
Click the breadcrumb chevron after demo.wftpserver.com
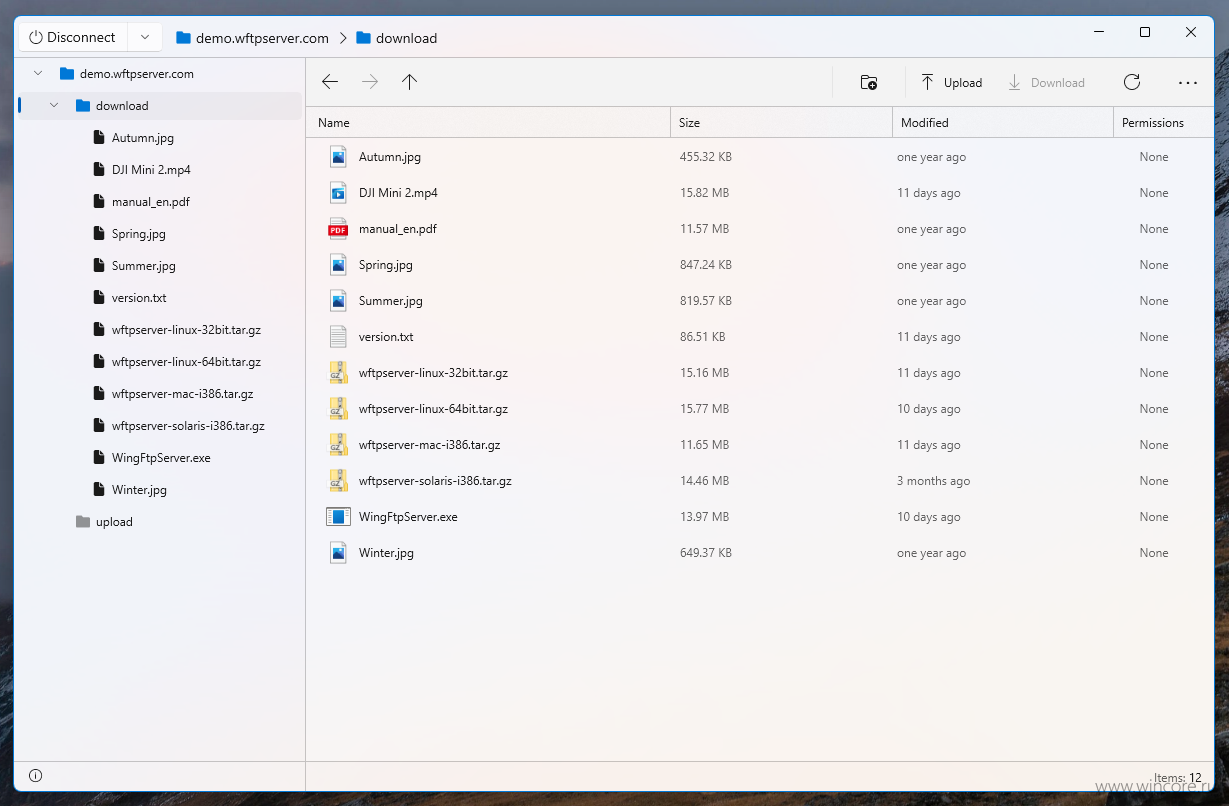pyautogui.click(x=343, y=38)
